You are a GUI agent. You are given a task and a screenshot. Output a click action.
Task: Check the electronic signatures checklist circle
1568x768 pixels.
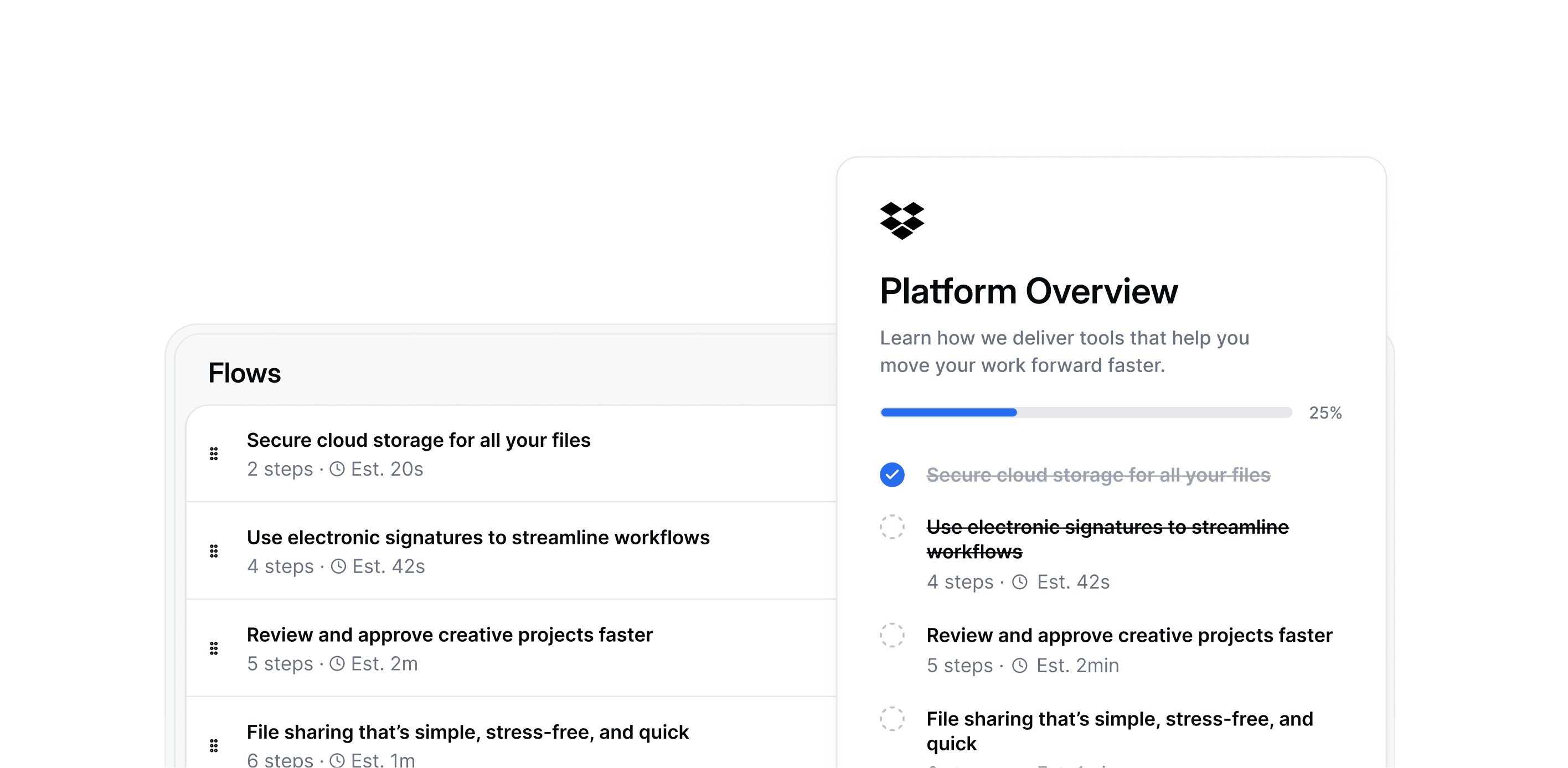coord(892,527)
